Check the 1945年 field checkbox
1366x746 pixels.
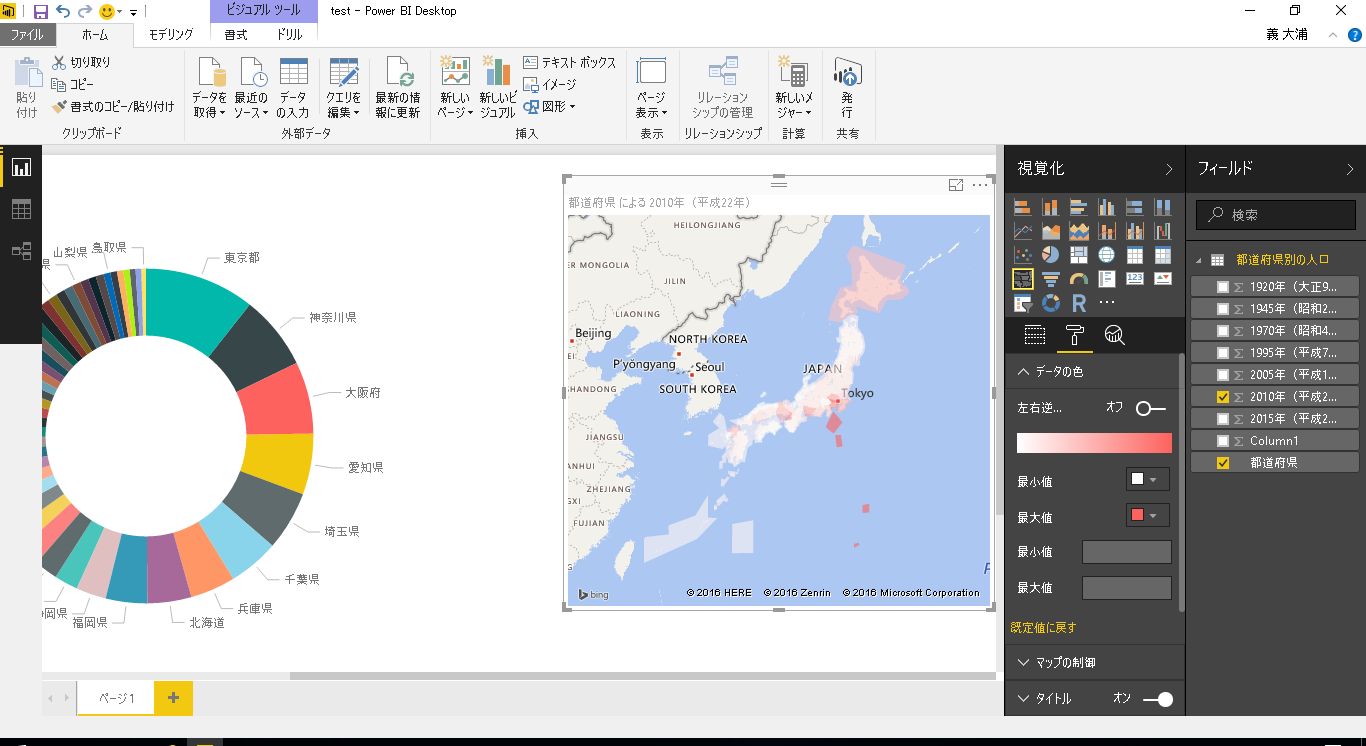tap(1222, 309)
